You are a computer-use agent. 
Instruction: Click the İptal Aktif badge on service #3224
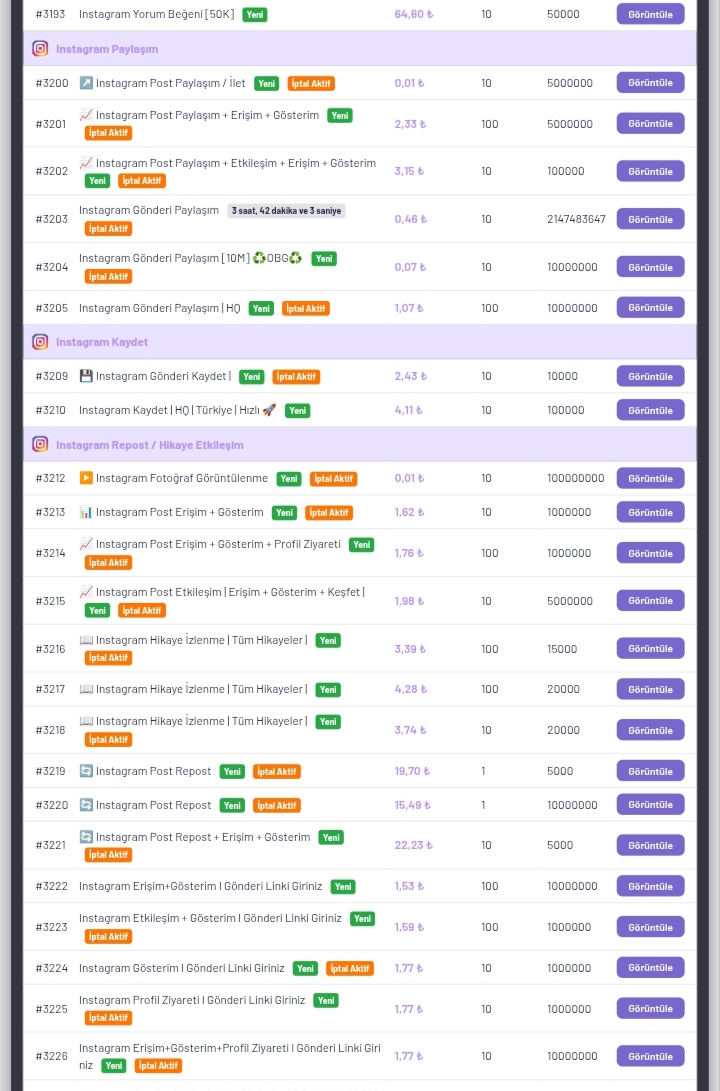pyautogui.click(x=350, y=969)
